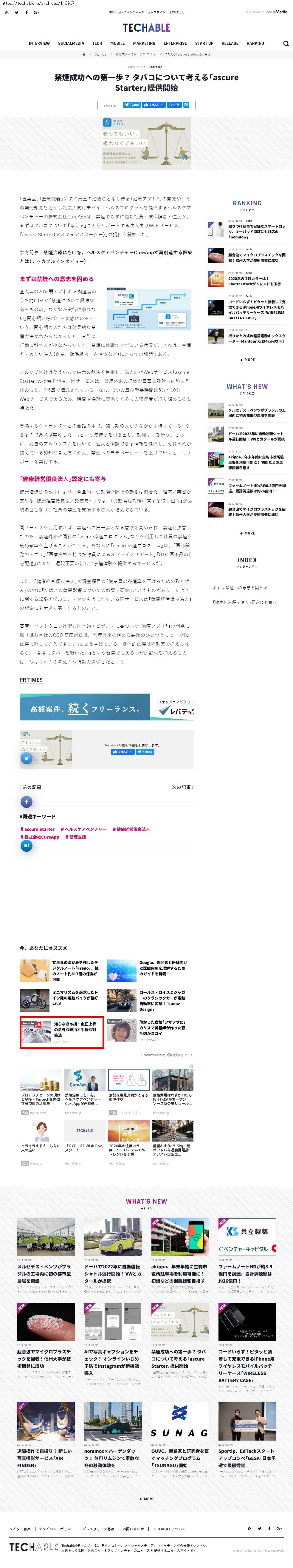
Task: Expand sidebar WHAT'S NEW with + MORE
Action: click(x=247, y=533)
